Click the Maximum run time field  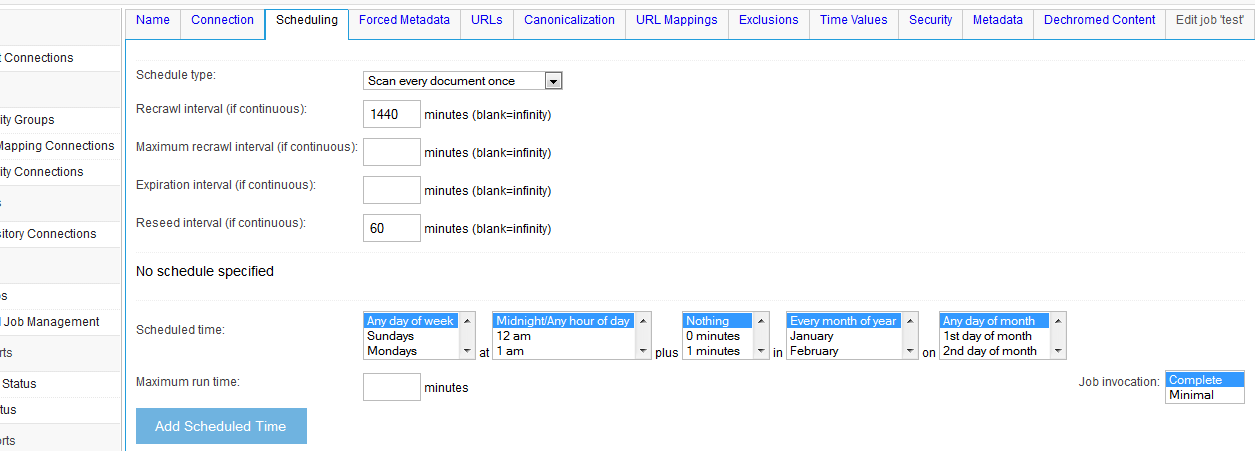[391, 387]
